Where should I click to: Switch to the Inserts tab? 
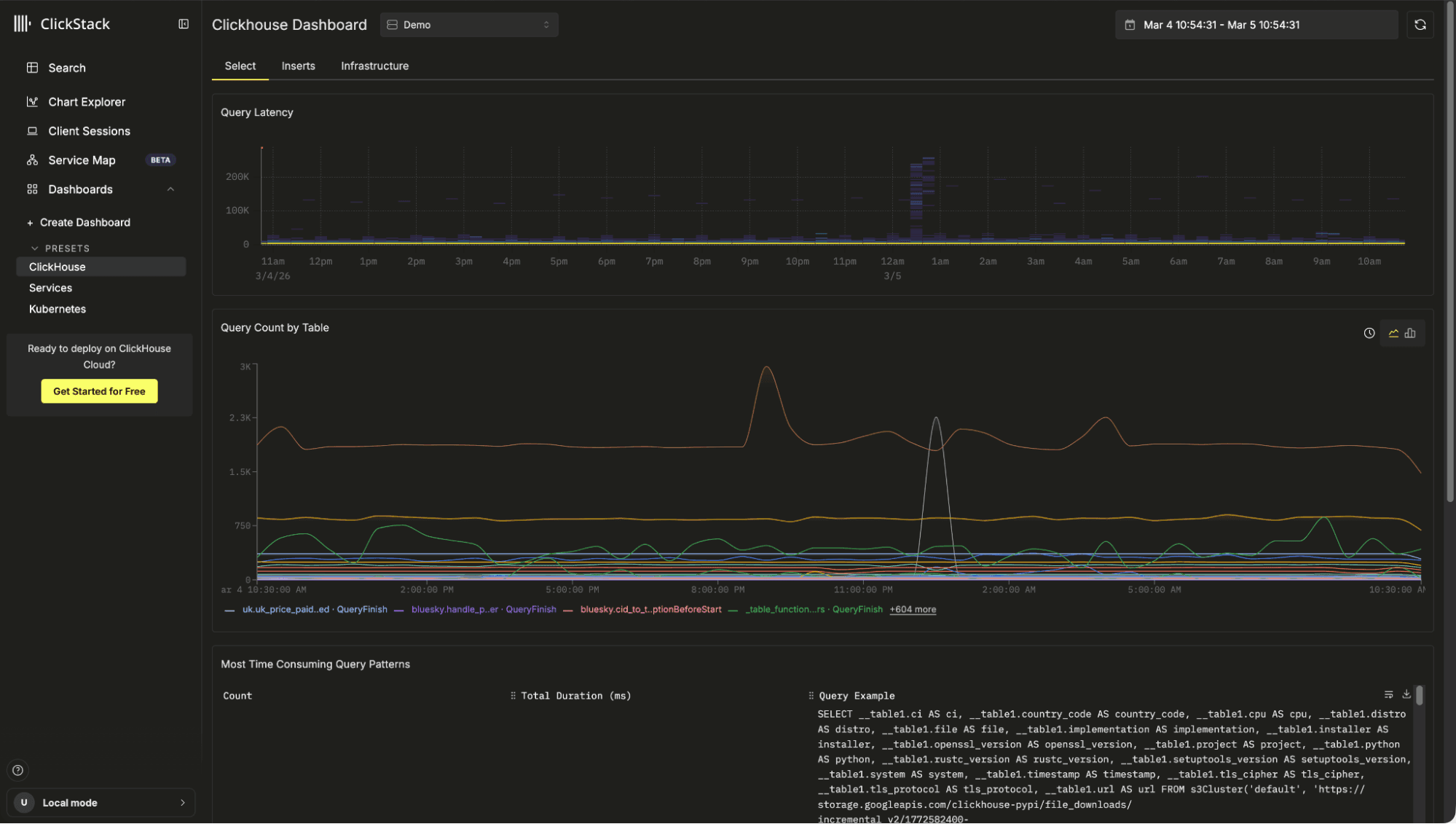[x=298, y=66]
